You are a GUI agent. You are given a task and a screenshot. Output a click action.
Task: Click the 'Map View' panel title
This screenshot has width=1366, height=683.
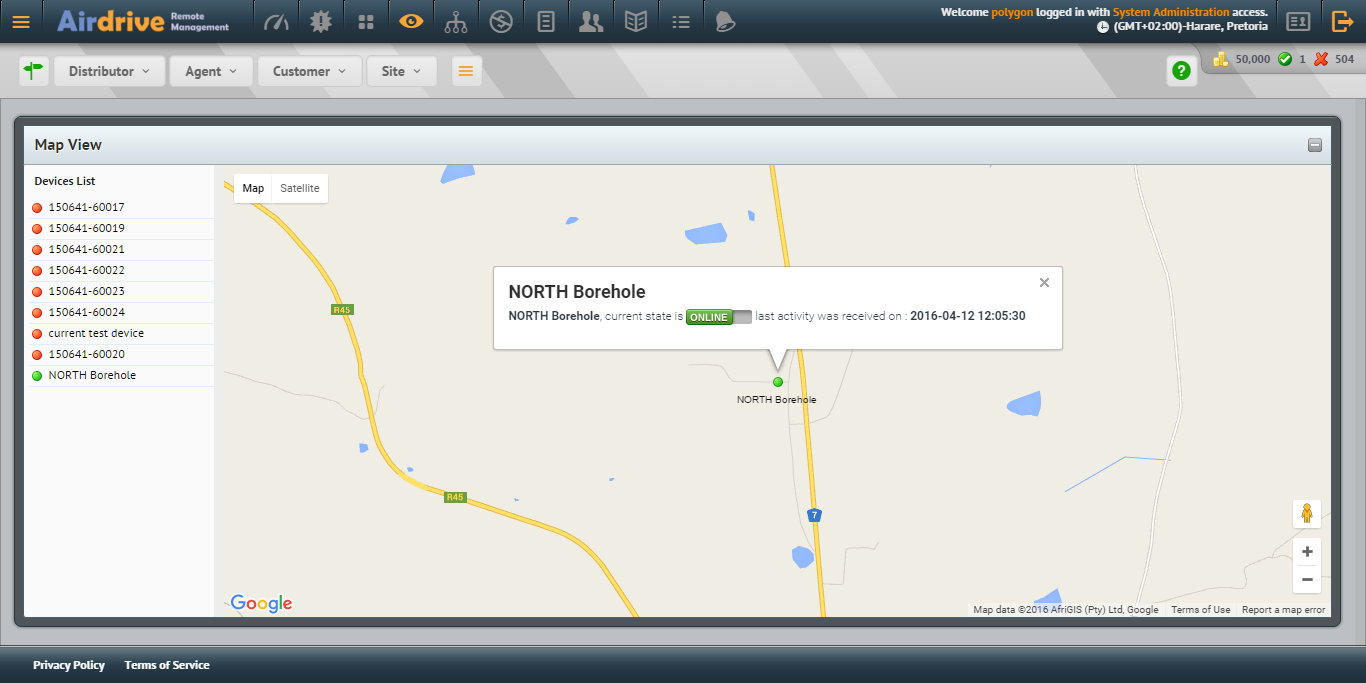pyautogui.click(x=68, y=145)
